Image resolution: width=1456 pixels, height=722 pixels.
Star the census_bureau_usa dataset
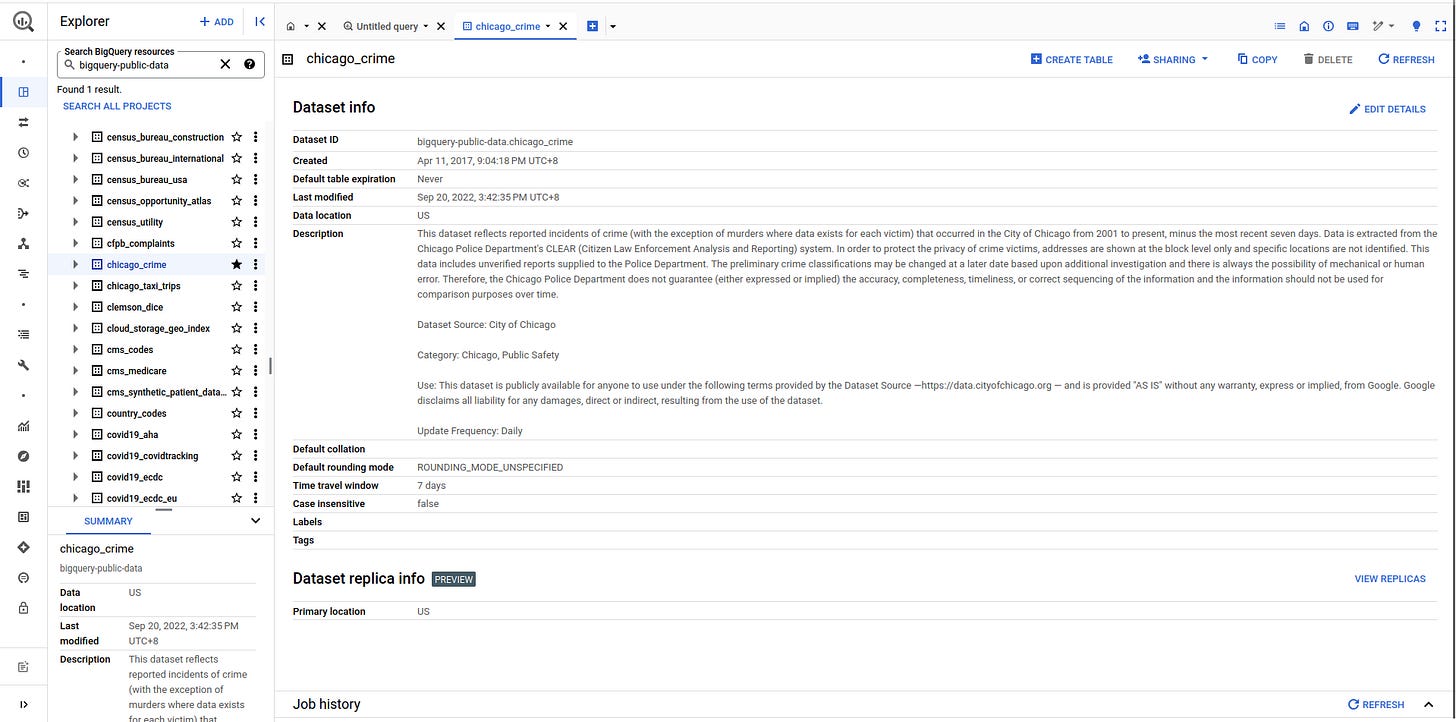coord(237,180)
